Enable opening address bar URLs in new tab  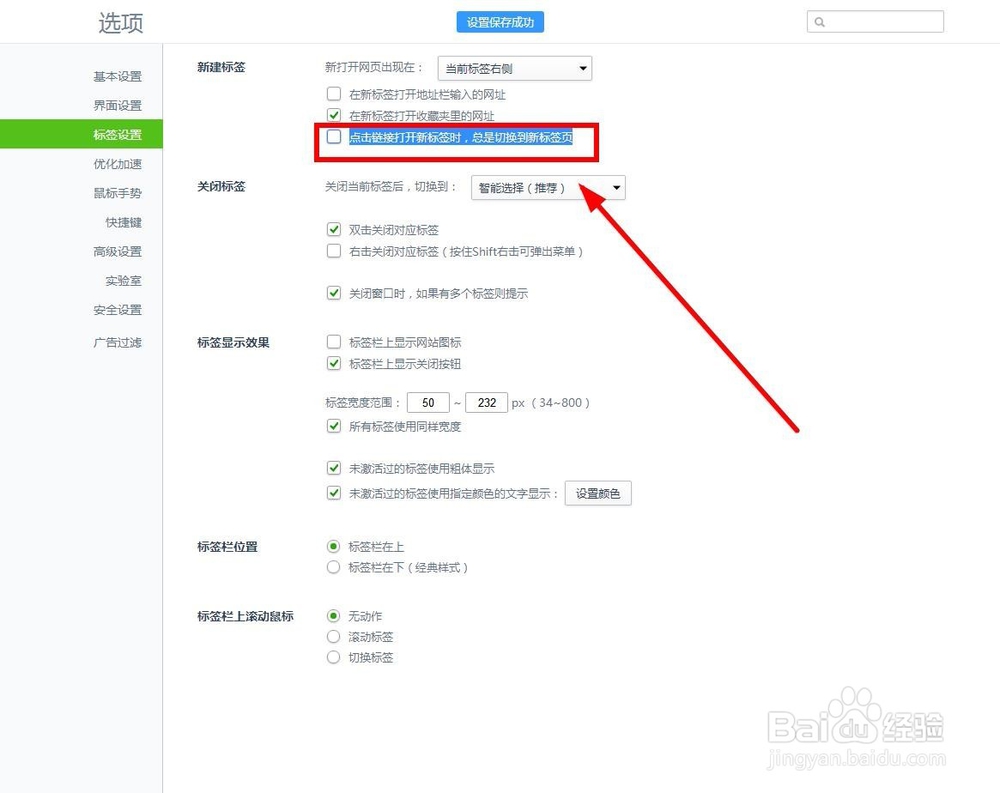point(334,93)
